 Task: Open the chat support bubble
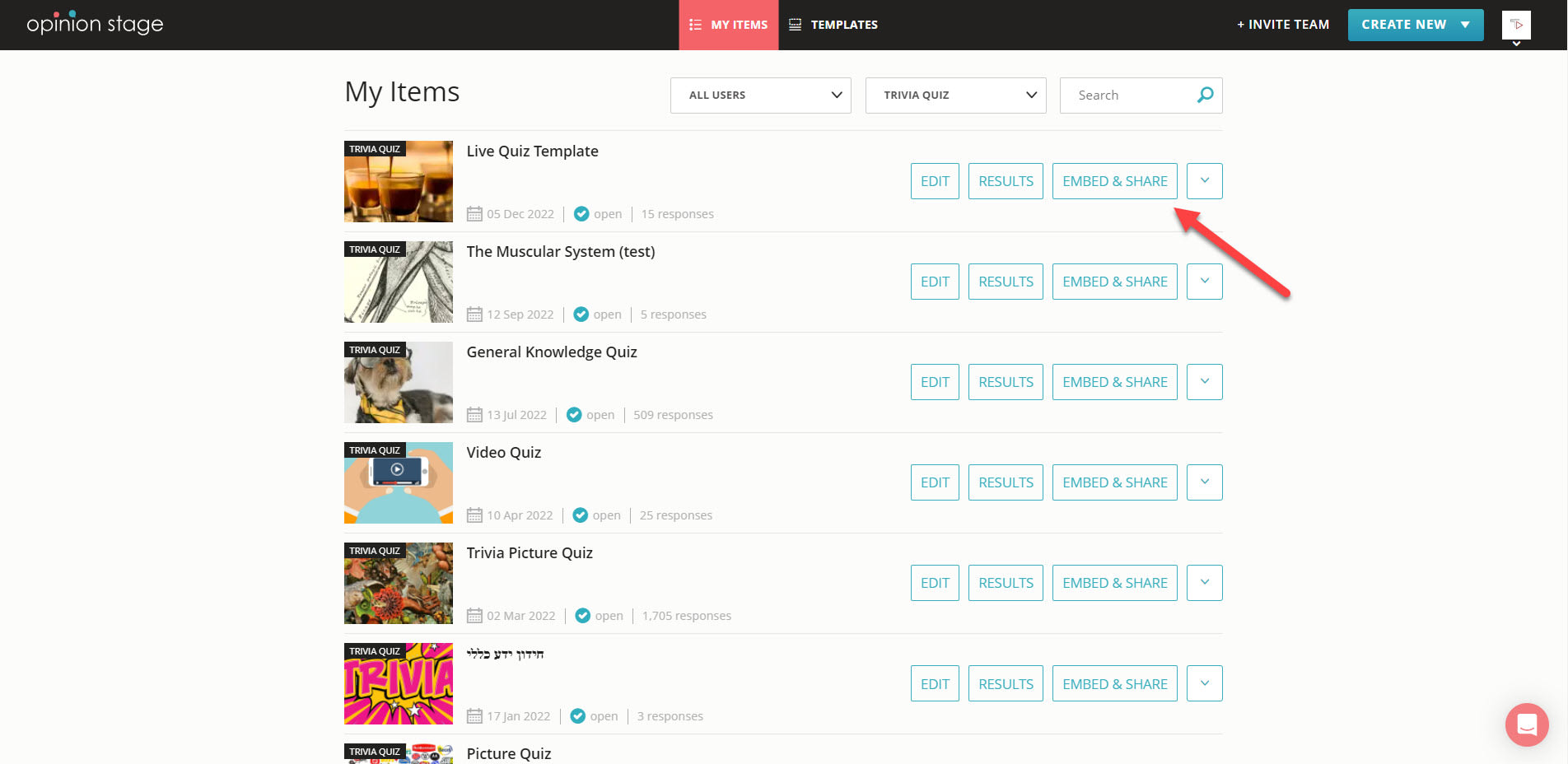[1526, 724]
